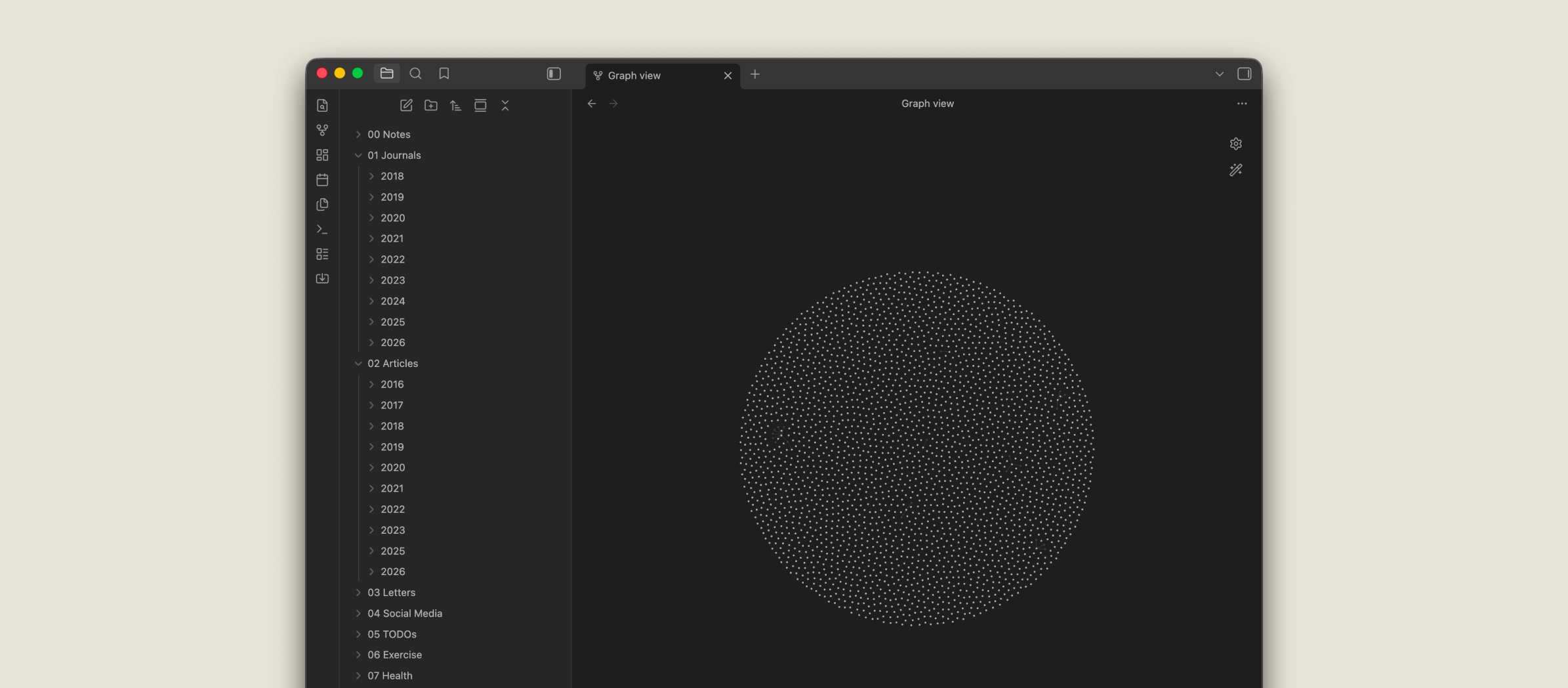Collapse the left sidebar
This screenshot has height=688, width=1568.
[x=554, y=74]
